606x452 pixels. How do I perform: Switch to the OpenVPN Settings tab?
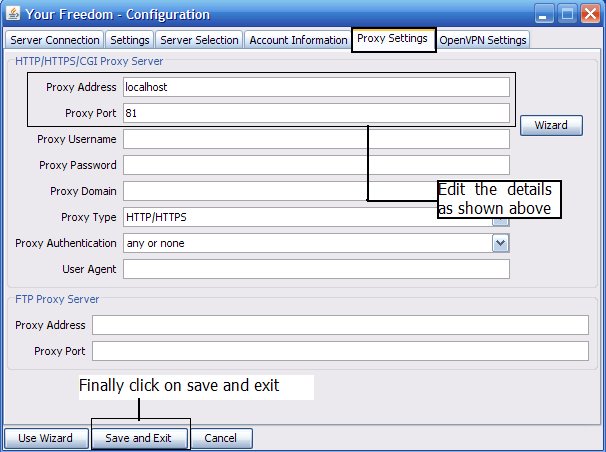tap(483, 40)
